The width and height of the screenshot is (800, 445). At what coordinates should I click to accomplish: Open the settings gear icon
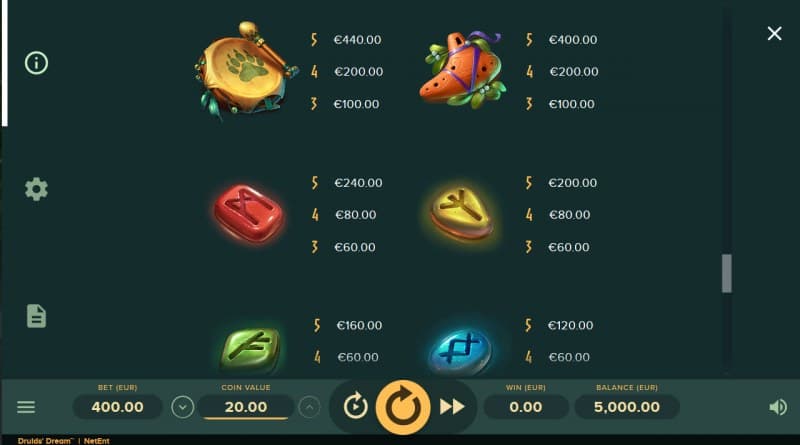click(36, 189)
